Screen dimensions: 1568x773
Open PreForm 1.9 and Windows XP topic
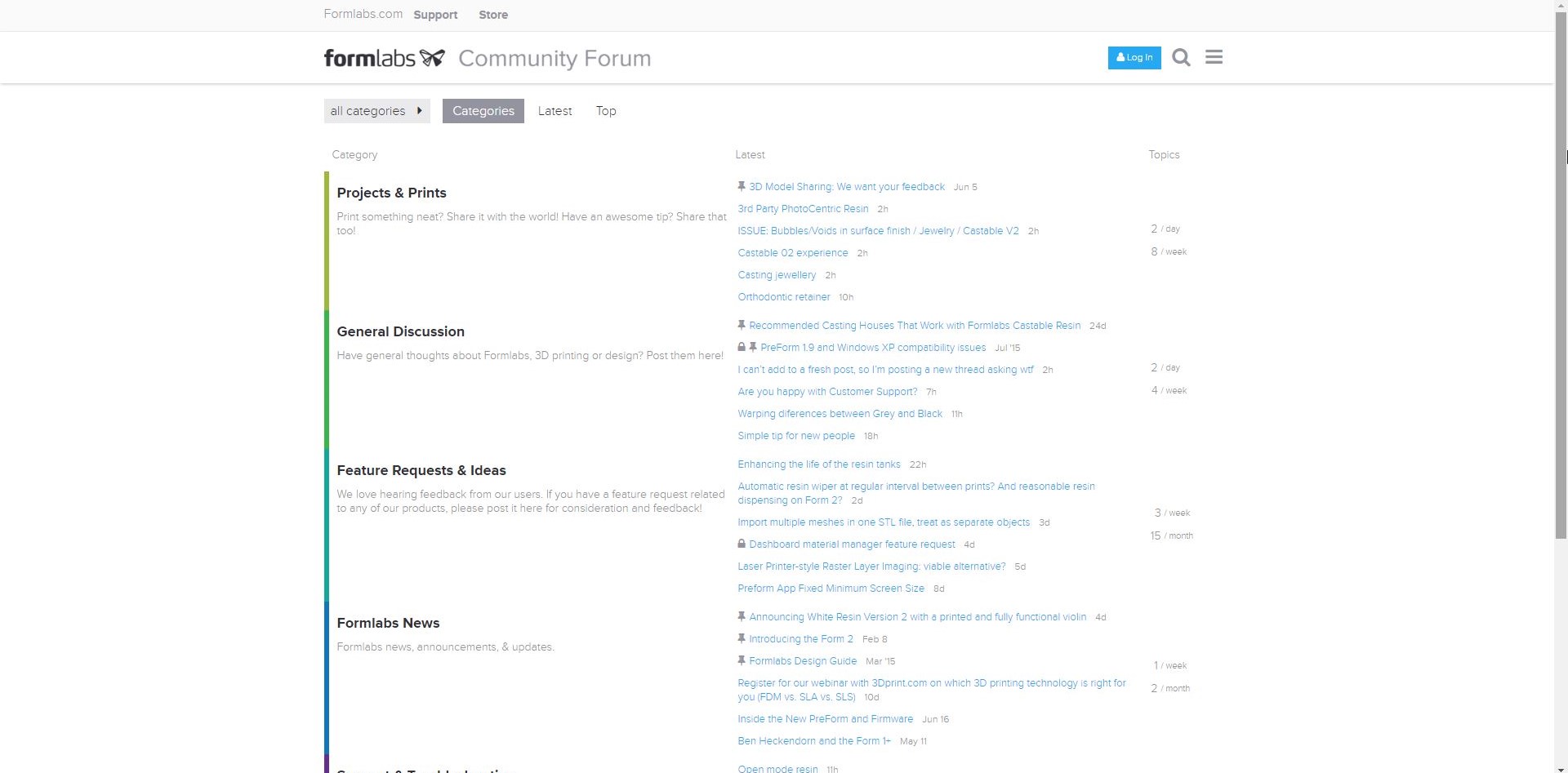[873, 348]
